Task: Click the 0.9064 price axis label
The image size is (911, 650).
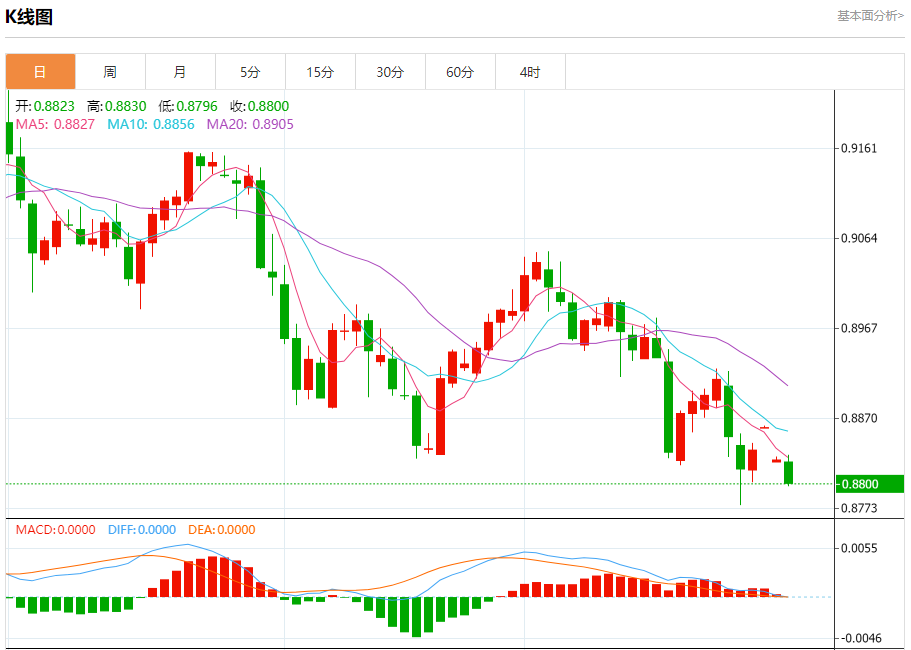Action: pyautogui.click(x=859, y=238)
